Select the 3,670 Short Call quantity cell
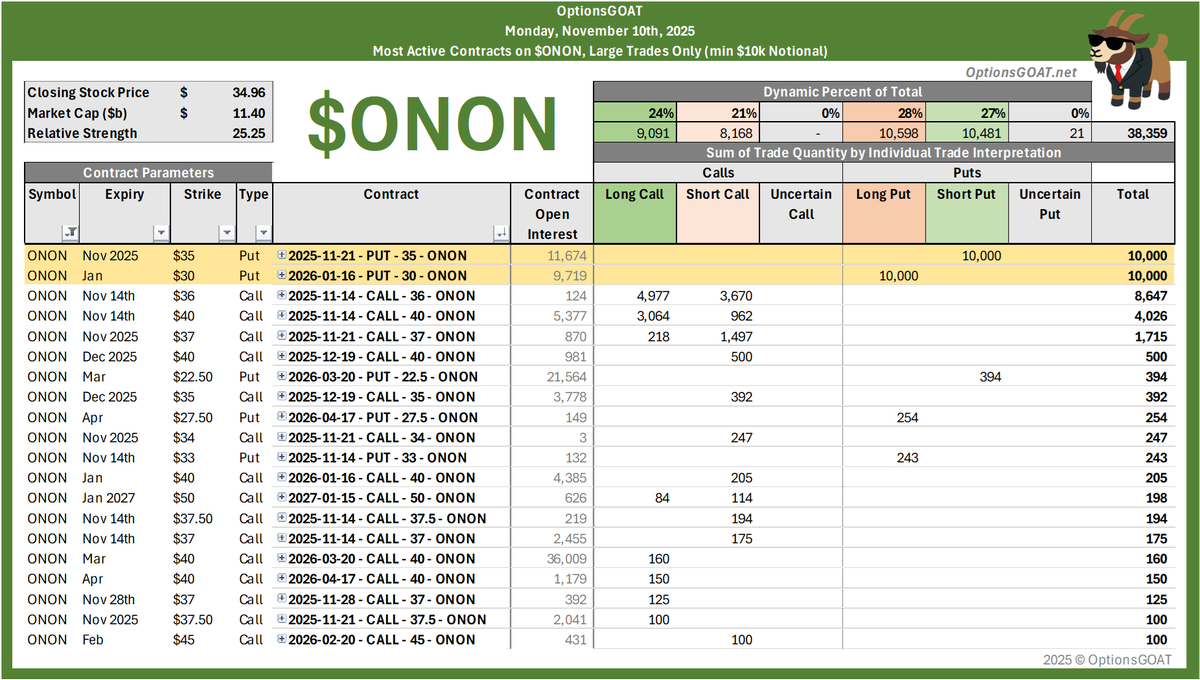This screenshot has height=680, width=1200. pyautogui.click(x=717, y=296)
